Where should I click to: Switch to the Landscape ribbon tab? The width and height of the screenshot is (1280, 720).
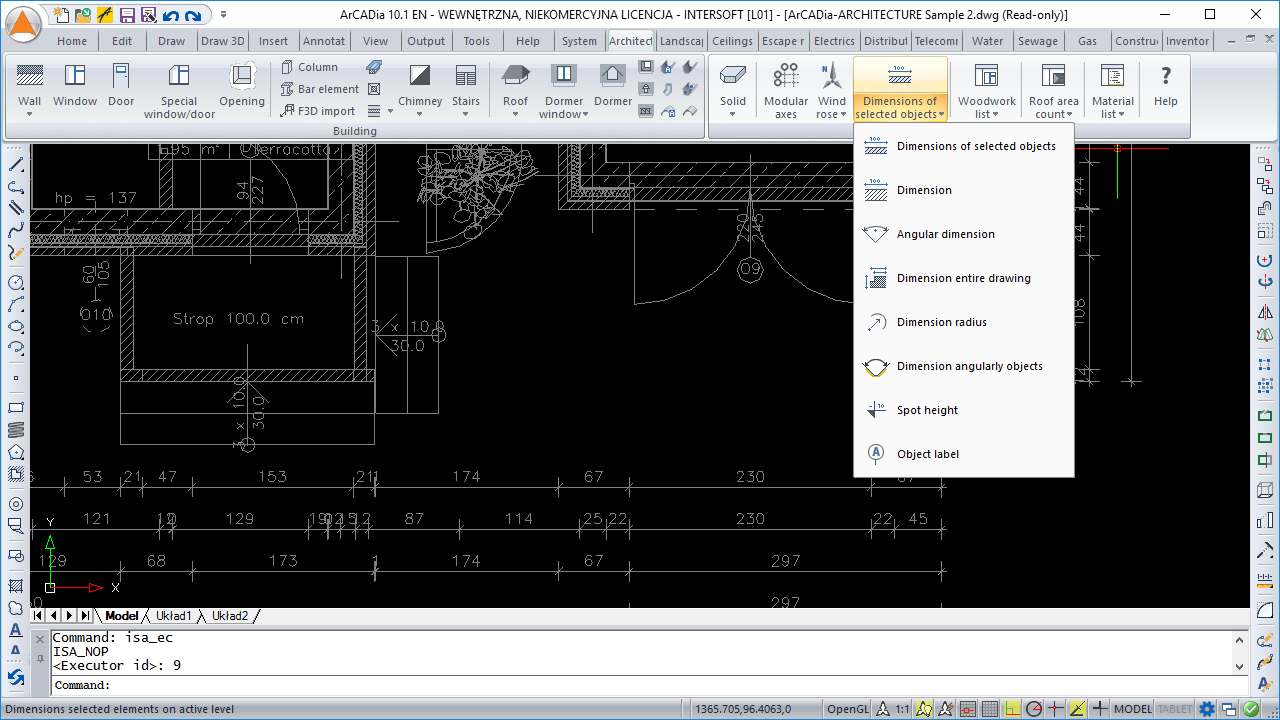pos(681,41)
